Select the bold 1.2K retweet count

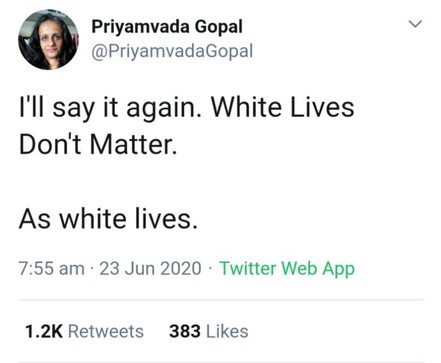click(x=44, y=331)
